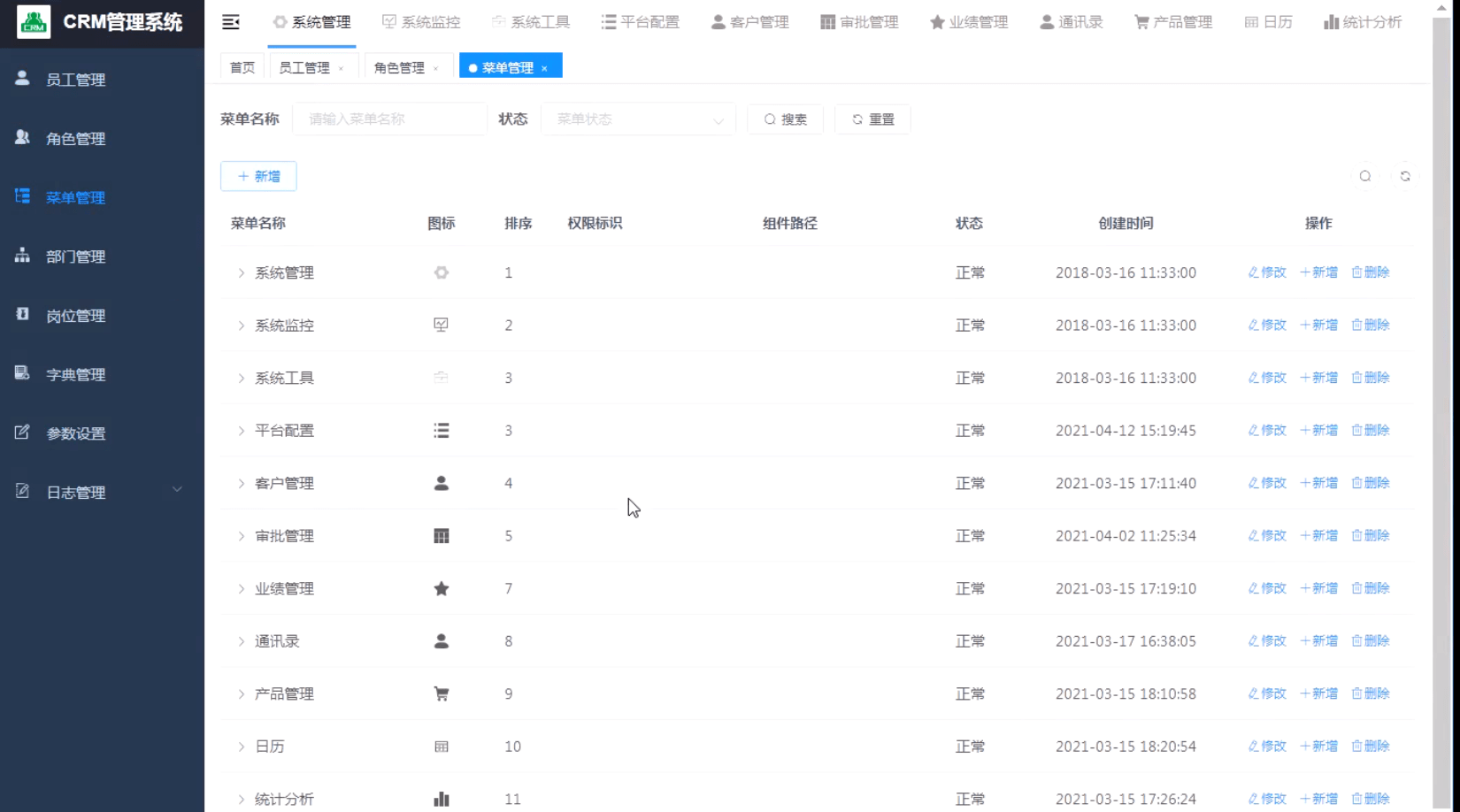Image resolution: width=1460 pixels, height=812 pixels.
Task: Switch to 系统工具 top menu
Action: click(x=531, y=22)
